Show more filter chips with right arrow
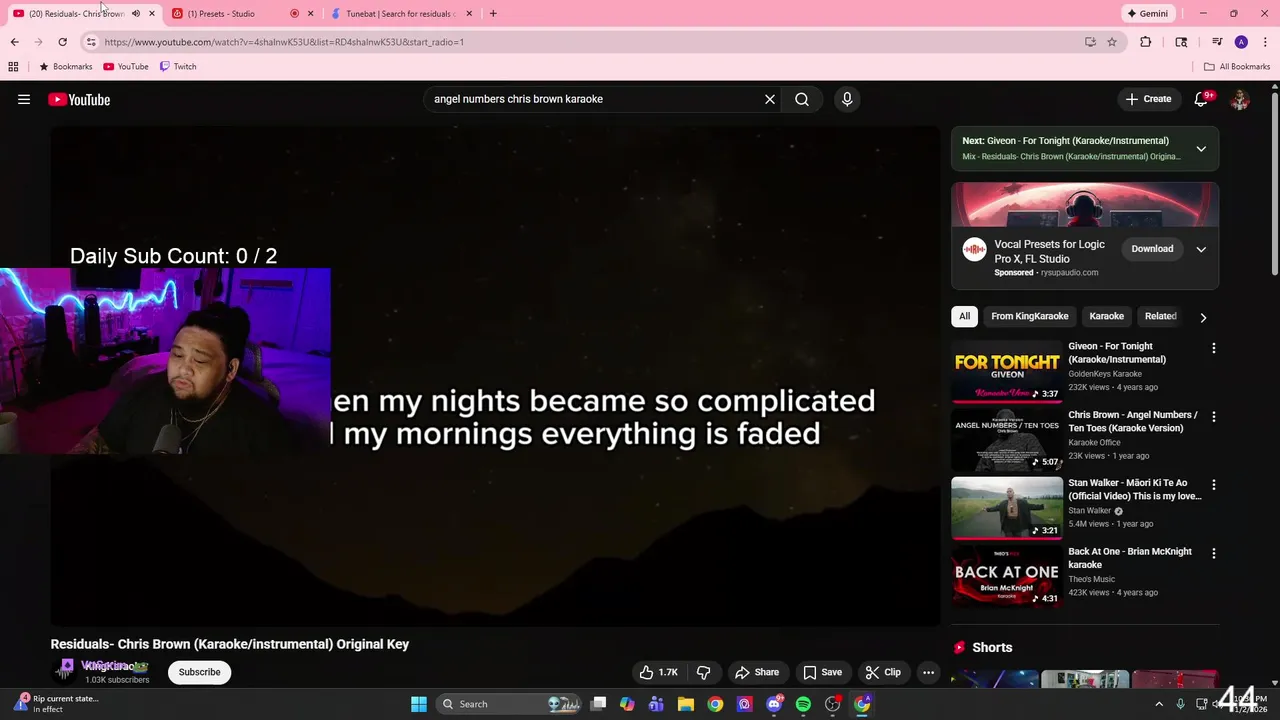The height and width of the screenshot is (720, 1280). point(1203,317)
